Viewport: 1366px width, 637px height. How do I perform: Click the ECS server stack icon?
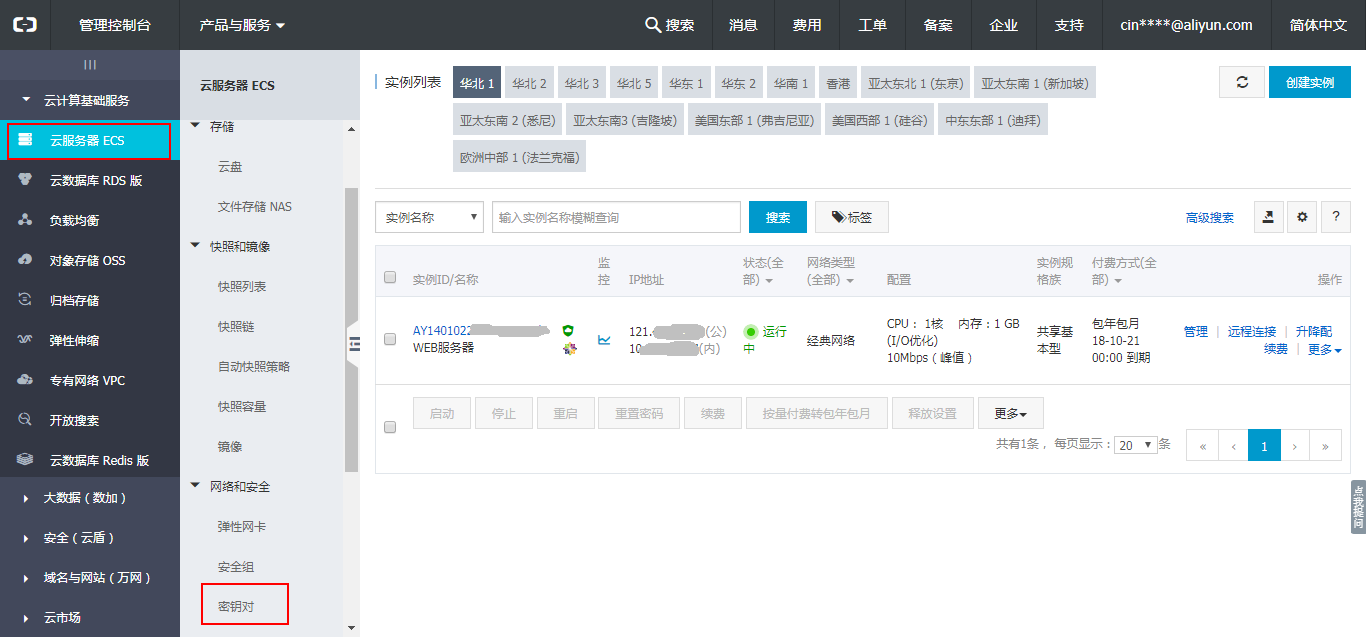(x=25, y=140)
